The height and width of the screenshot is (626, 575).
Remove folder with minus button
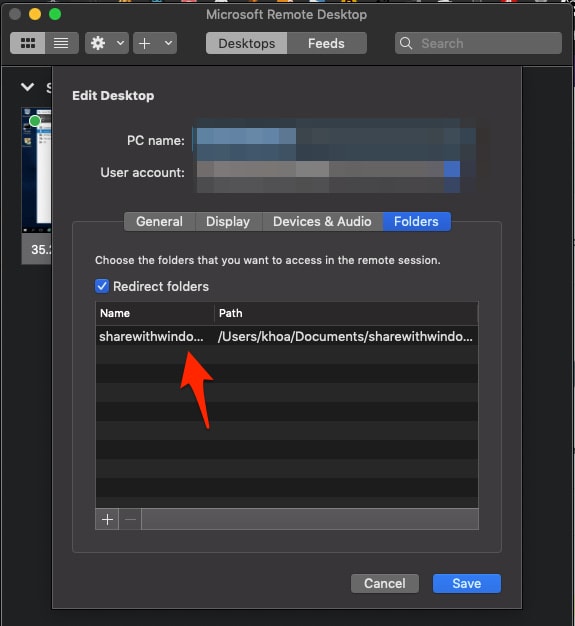(130, 519)
